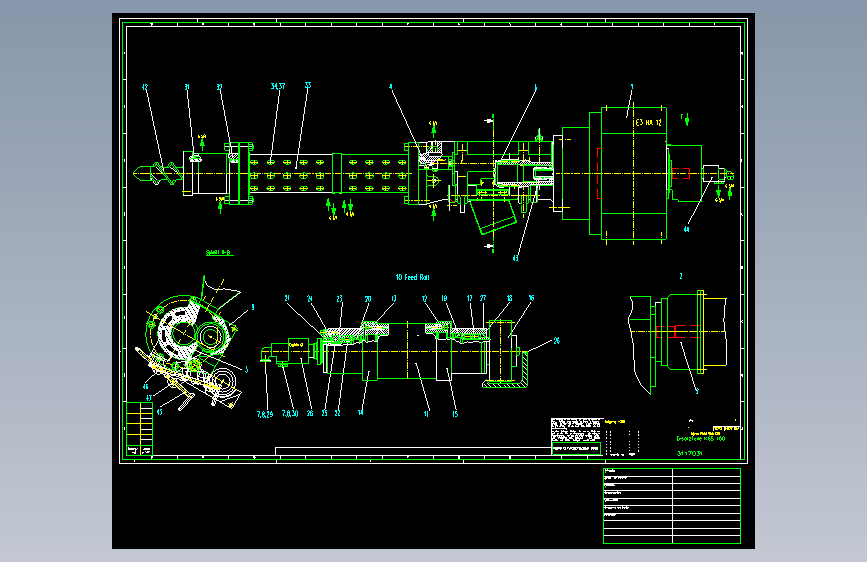Click callout '22' below the feed roll
The image size is (867, 562).
click(x=337, y=413)
